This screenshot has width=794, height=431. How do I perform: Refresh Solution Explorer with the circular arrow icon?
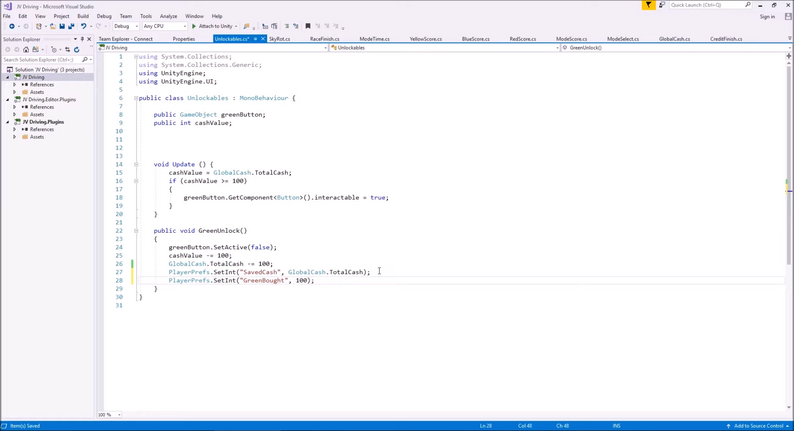(x=76, y=50)
